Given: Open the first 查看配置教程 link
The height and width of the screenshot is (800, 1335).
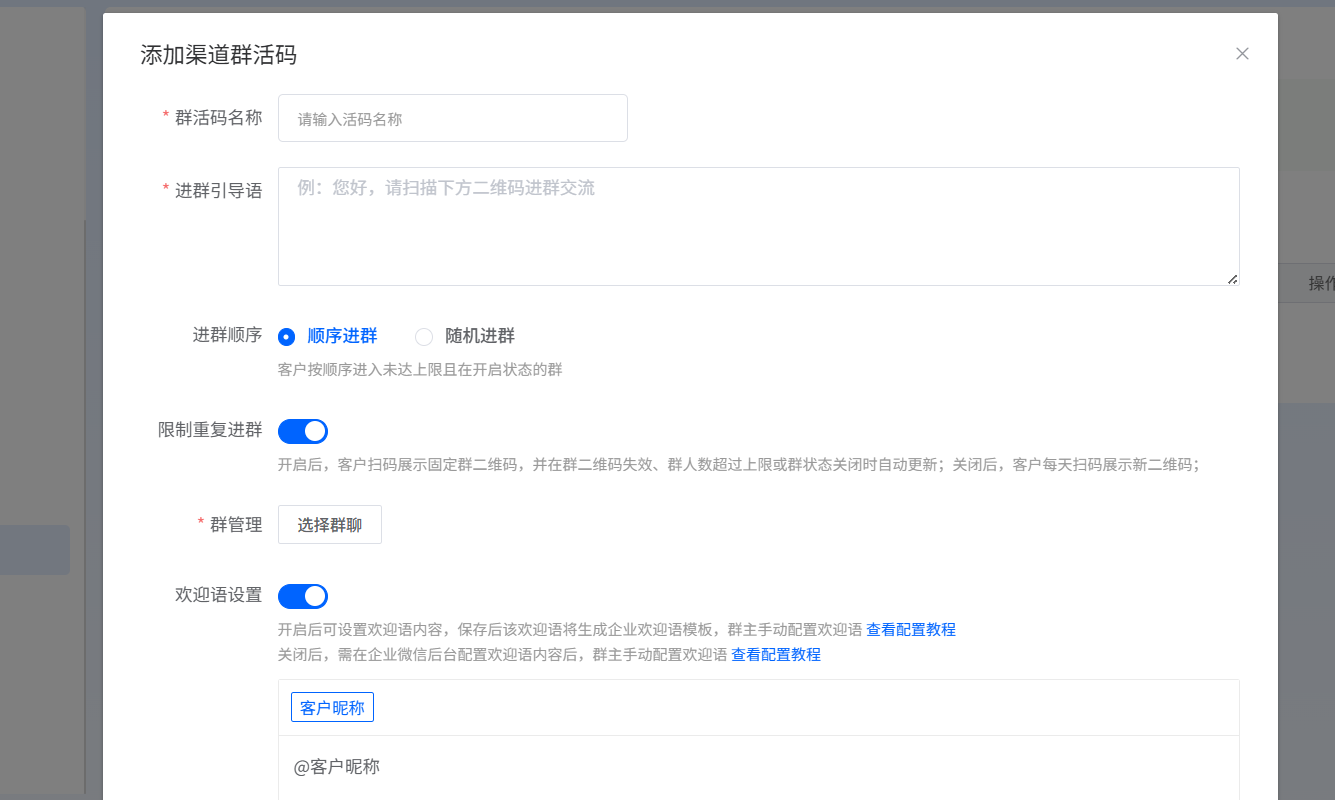Looking at the screenshot, I should pos(911,630).
